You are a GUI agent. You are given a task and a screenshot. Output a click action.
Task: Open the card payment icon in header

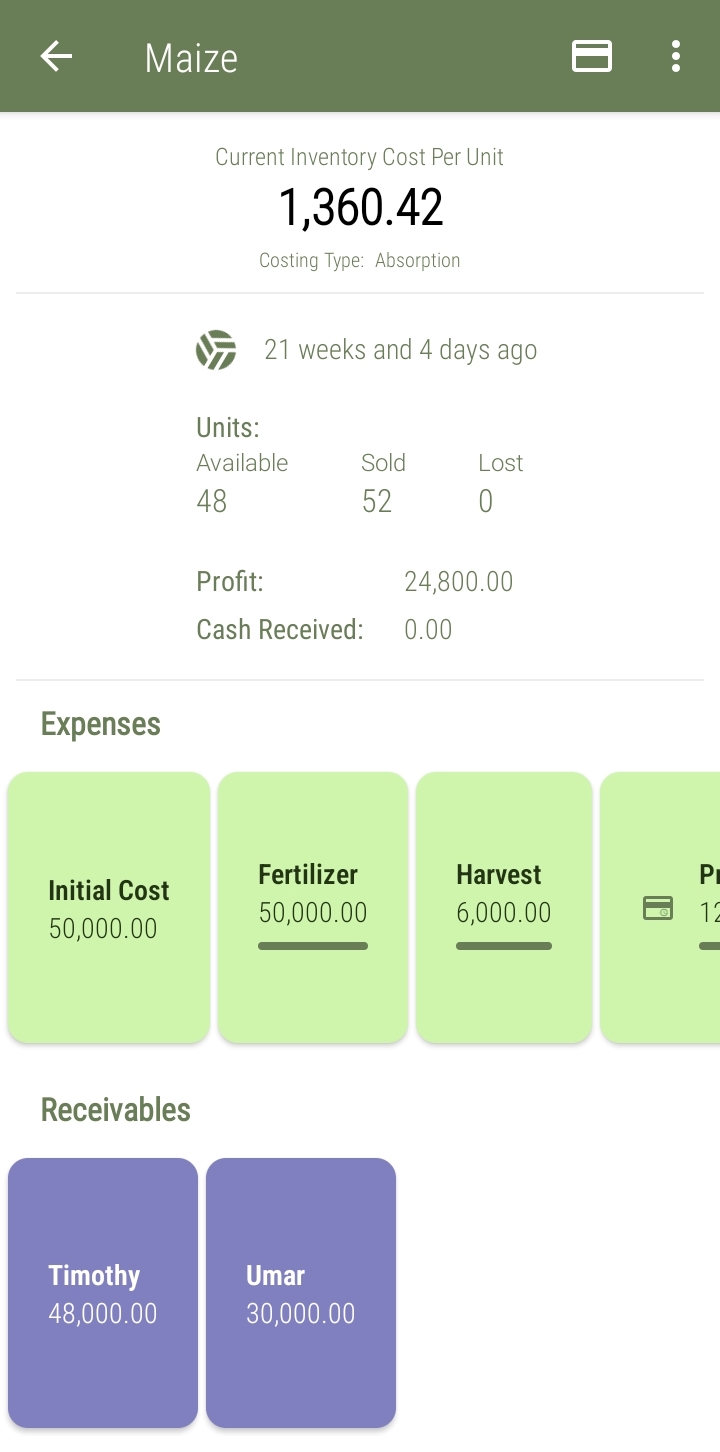(592, 56)
